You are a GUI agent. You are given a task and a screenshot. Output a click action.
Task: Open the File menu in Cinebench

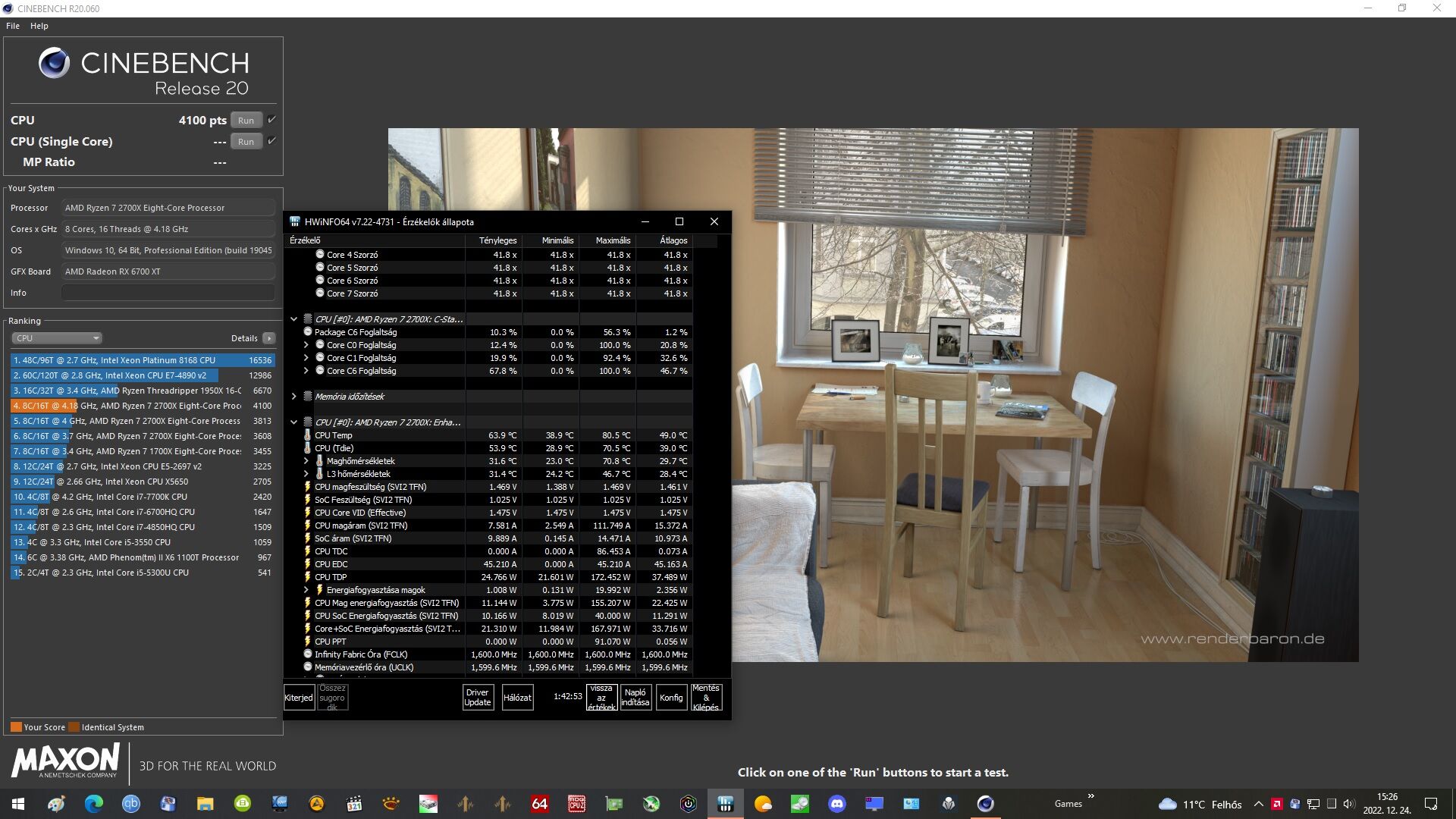click(x=13, y=26)
